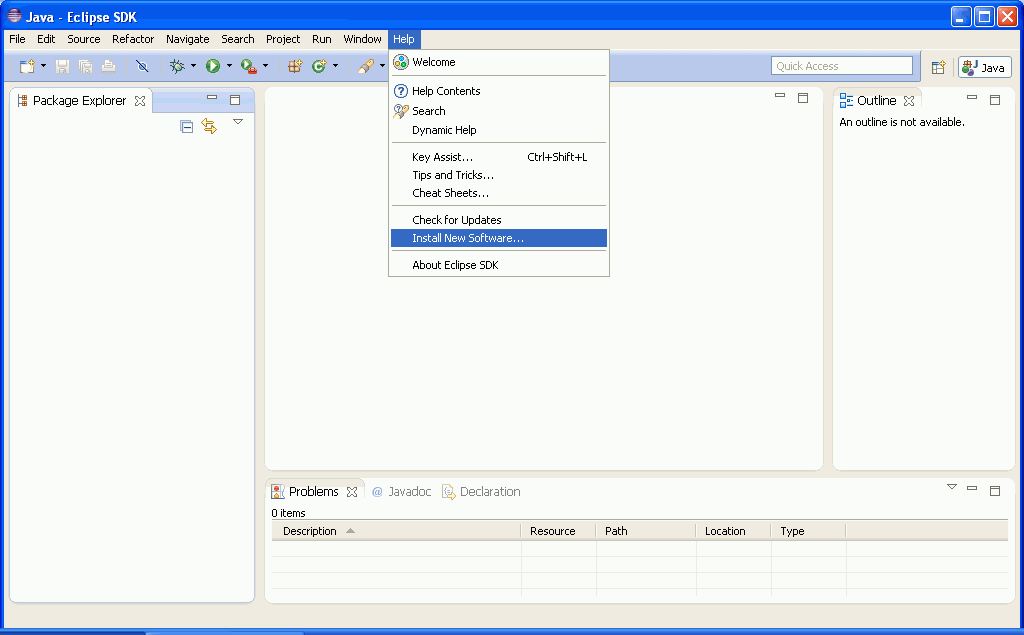The image size is (1024, 635).
Task: Open dropdown arrow next to Debug icon
Action: coord(193,66)
